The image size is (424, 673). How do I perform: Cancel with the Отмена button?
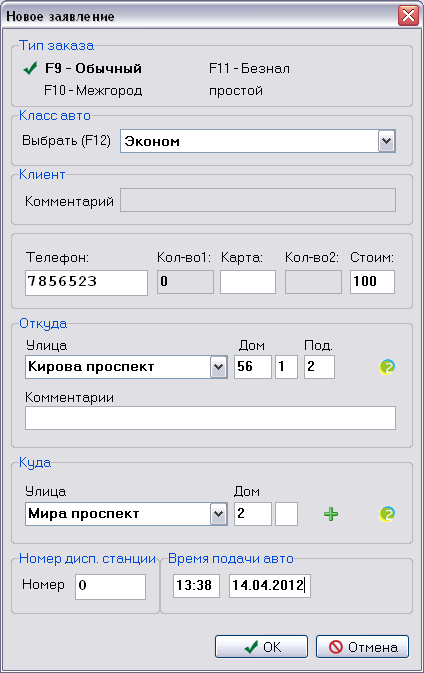click(362, 647)
